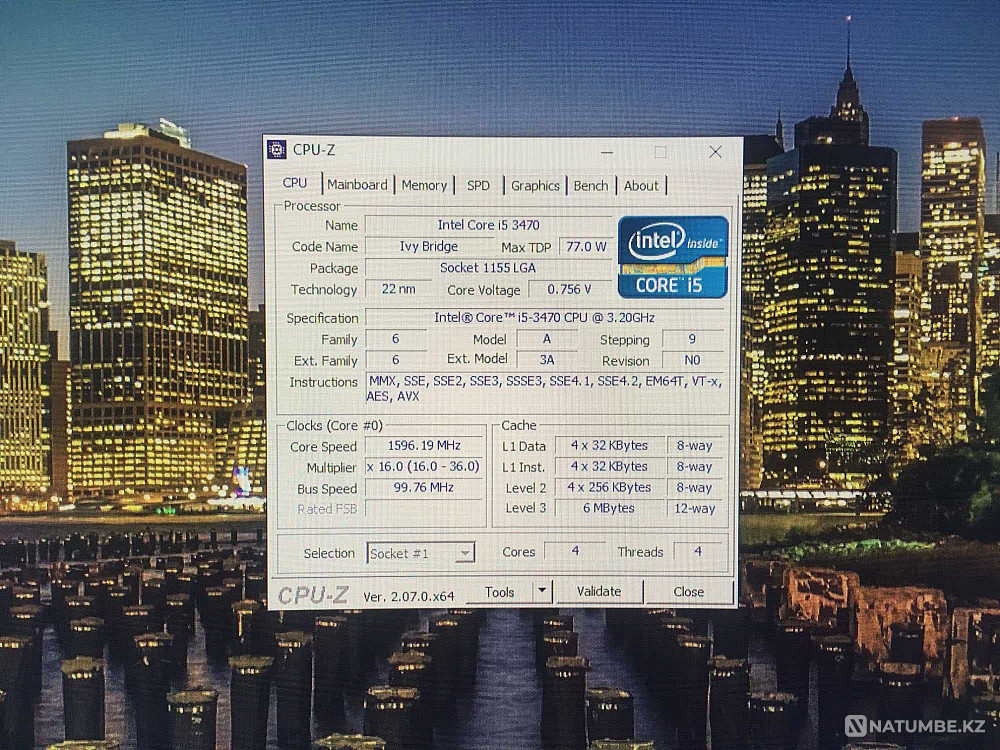1000x750 pixels.
Task: Click the Level 3 value 6 MBytes
Action: (x=609, y=508)
